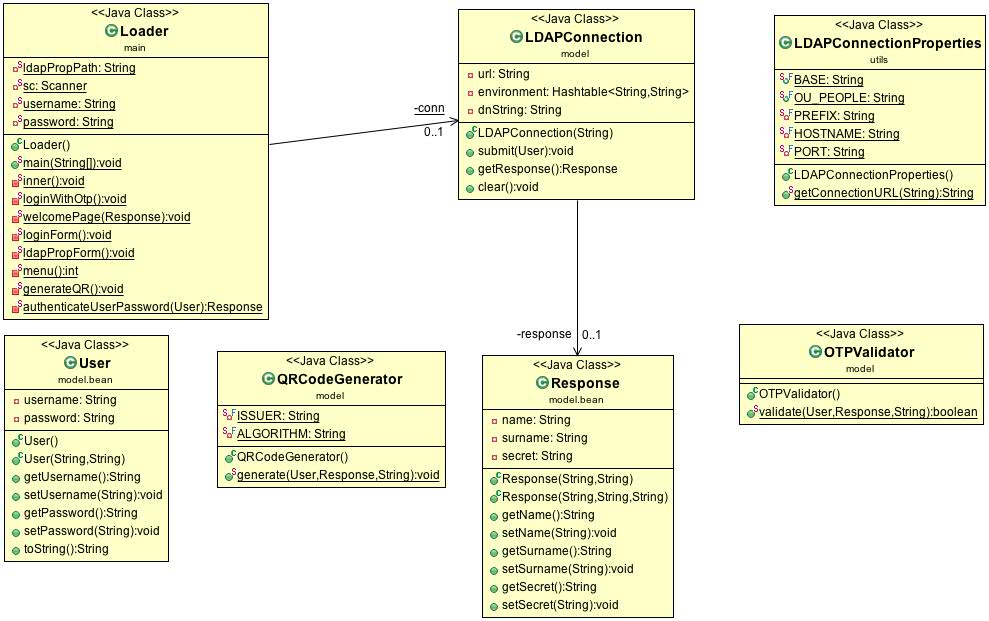Viewport: 989px width, 621px height.
Task: Select the menu():int method
Action: pyautogui.click(x=50, y=271)
